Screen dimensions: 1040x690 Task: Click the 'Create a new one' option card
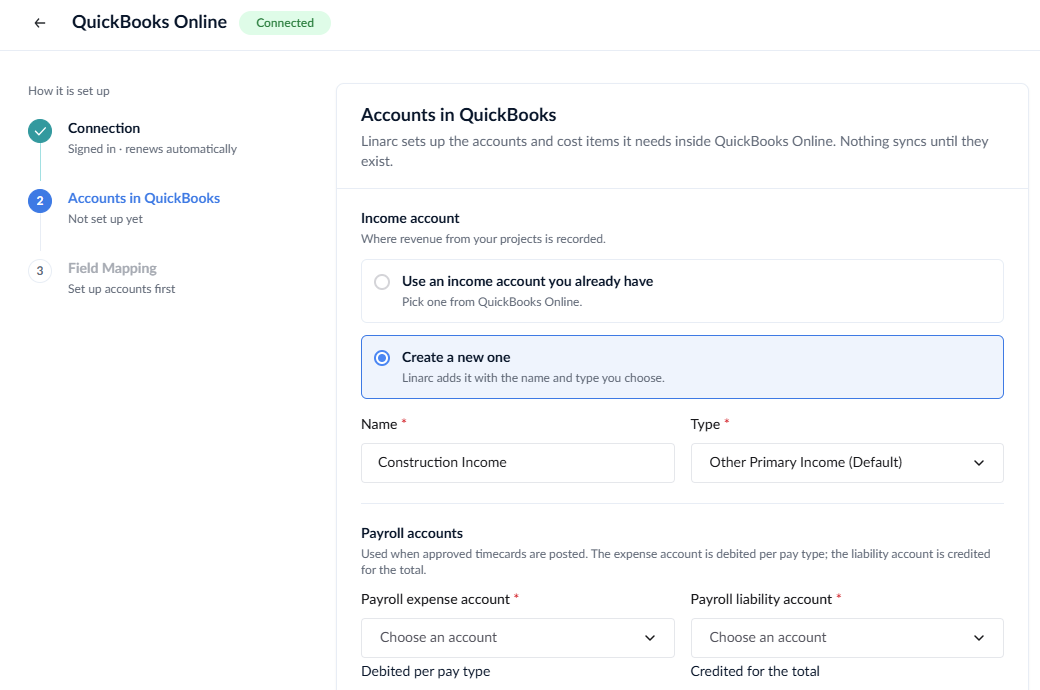(x=682, y=367)
